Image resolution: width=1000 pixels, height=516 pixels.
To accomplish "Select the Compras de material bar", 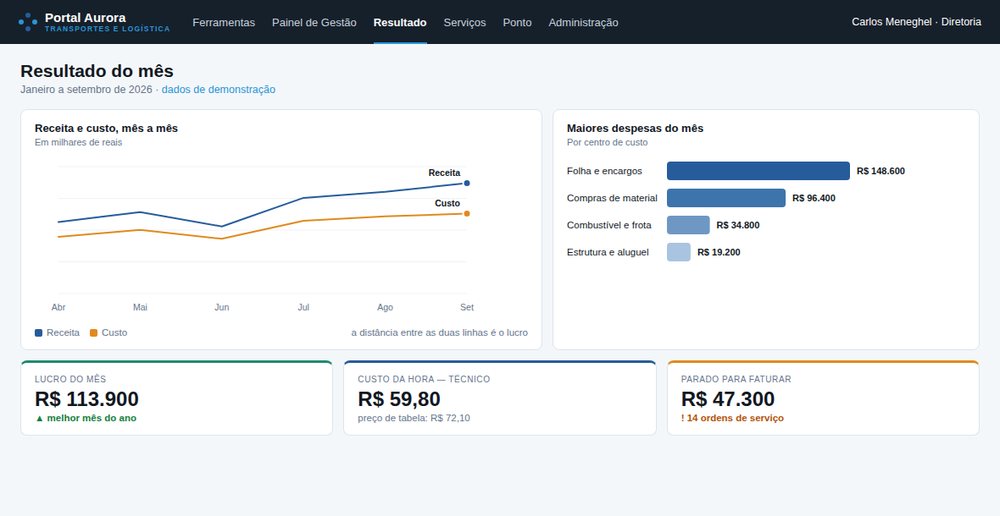I will coord(726,198).
